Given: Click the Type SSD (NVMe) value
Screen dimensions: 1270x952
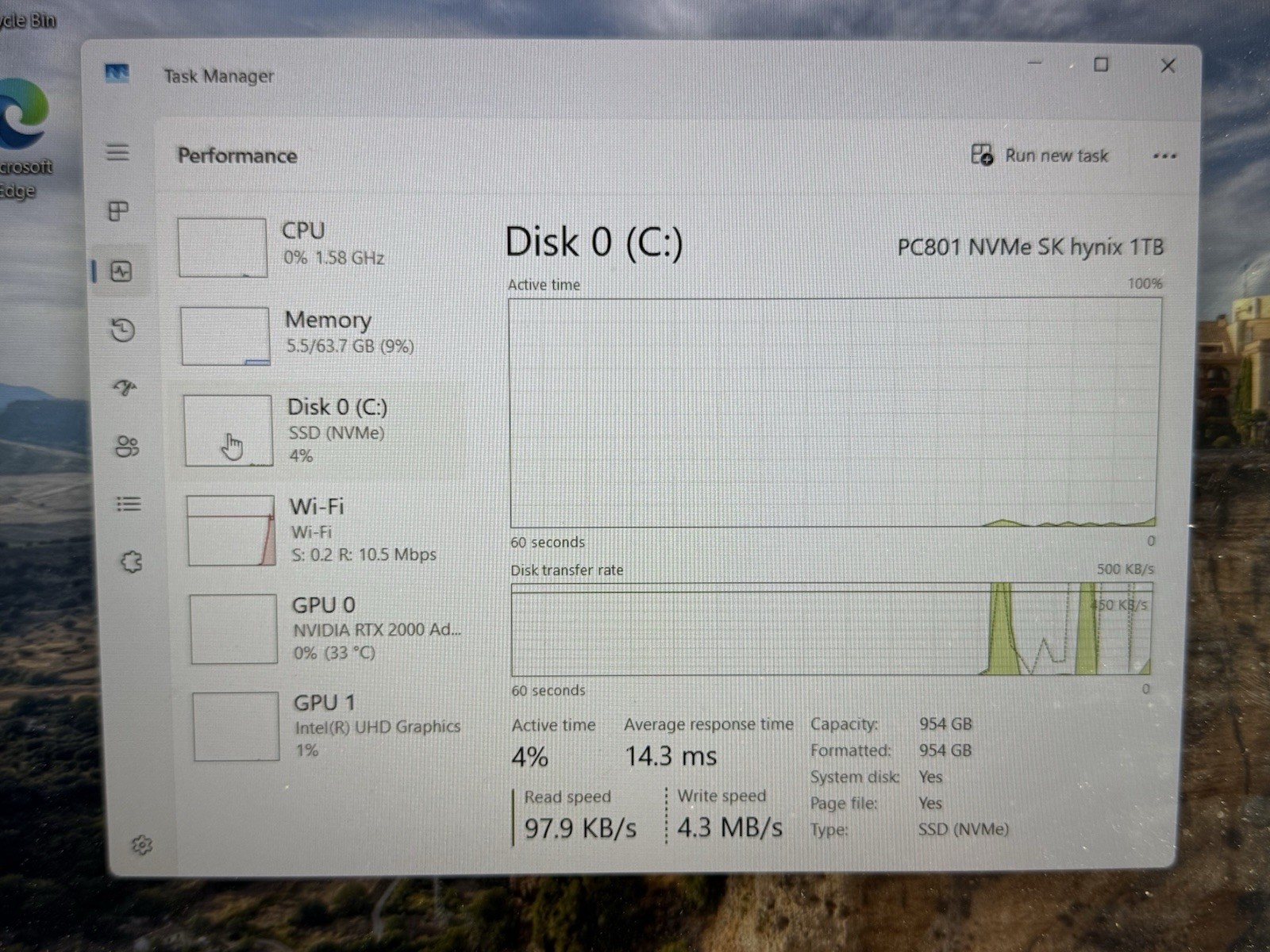Looking at the screenshot, I should (964, 829).
